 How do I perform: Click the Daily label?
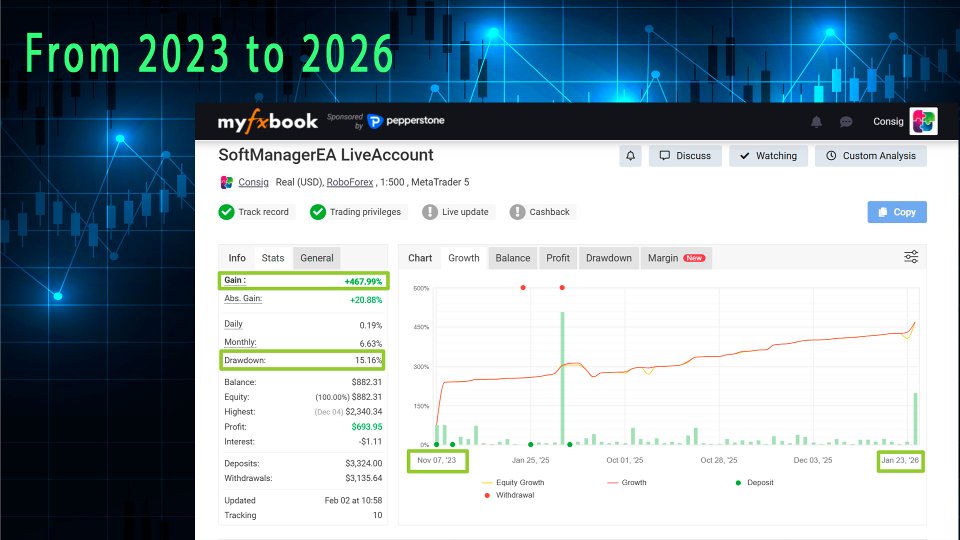(x=233, y=324)
